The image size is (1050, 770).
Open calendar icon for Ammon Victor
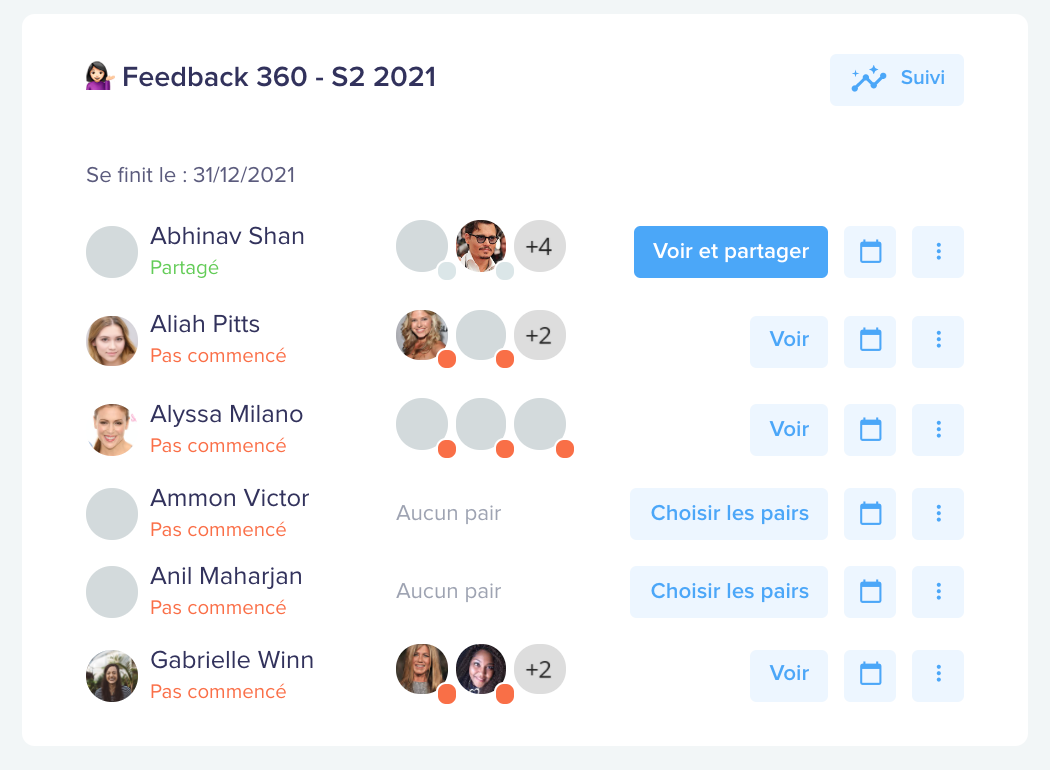pos(871,514)
